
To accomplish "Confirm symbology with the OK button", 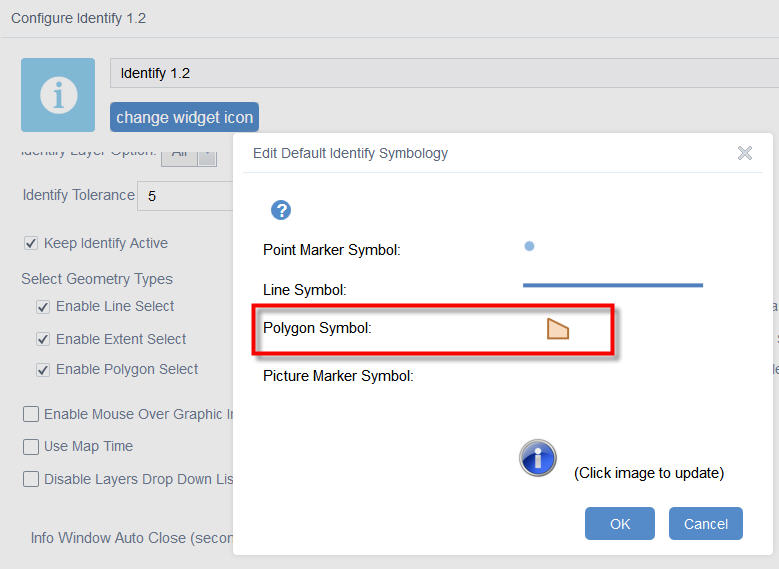I will tap(620, 524).
